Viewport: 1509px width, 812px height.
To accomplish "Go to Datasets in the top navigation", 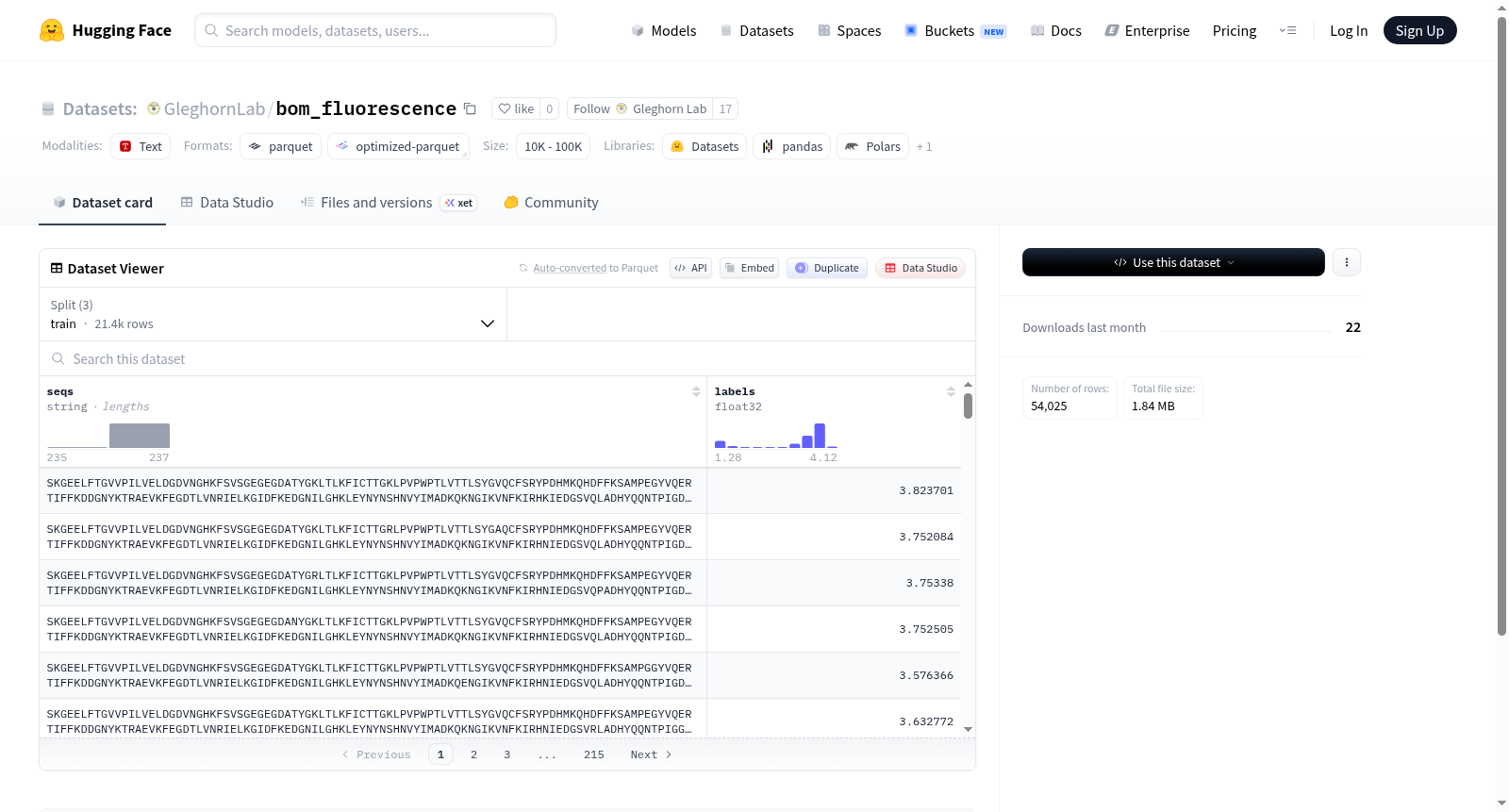I will pos(757,30).
